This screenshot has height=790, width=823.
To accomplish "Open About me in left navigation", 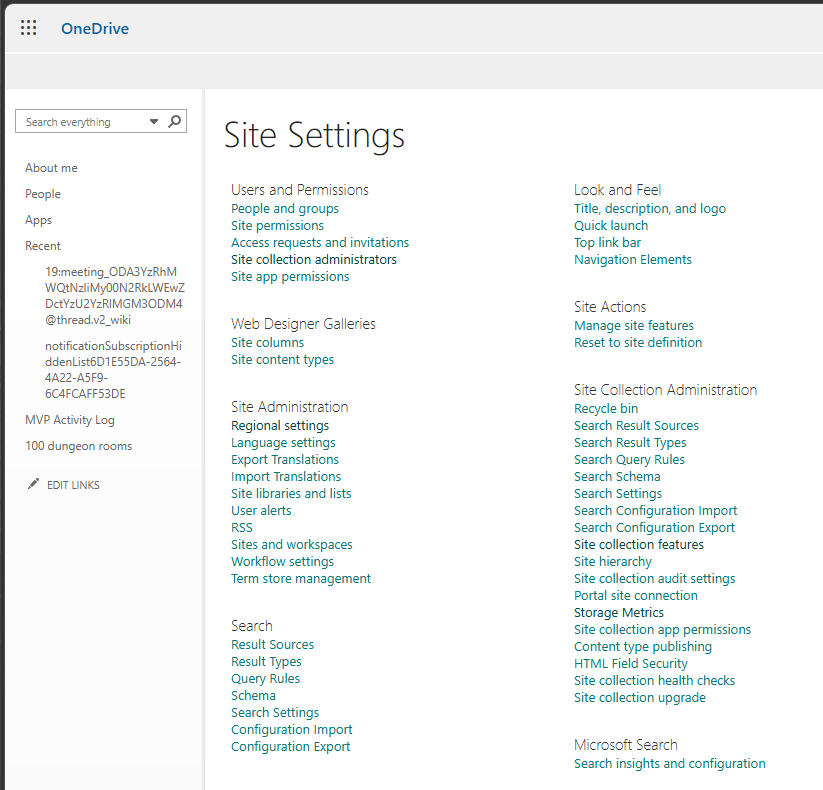I will click(x=51, y=168).
